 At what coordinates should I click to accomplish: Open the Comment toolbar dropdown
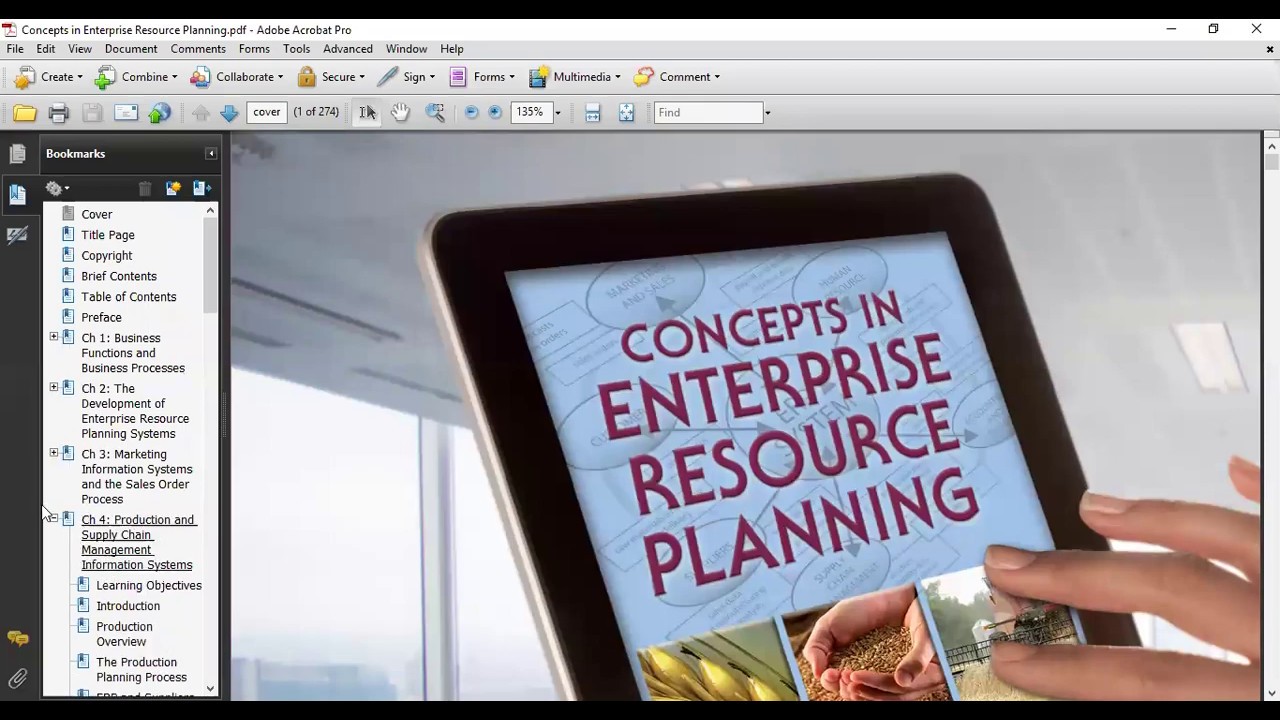pos(676,77)
